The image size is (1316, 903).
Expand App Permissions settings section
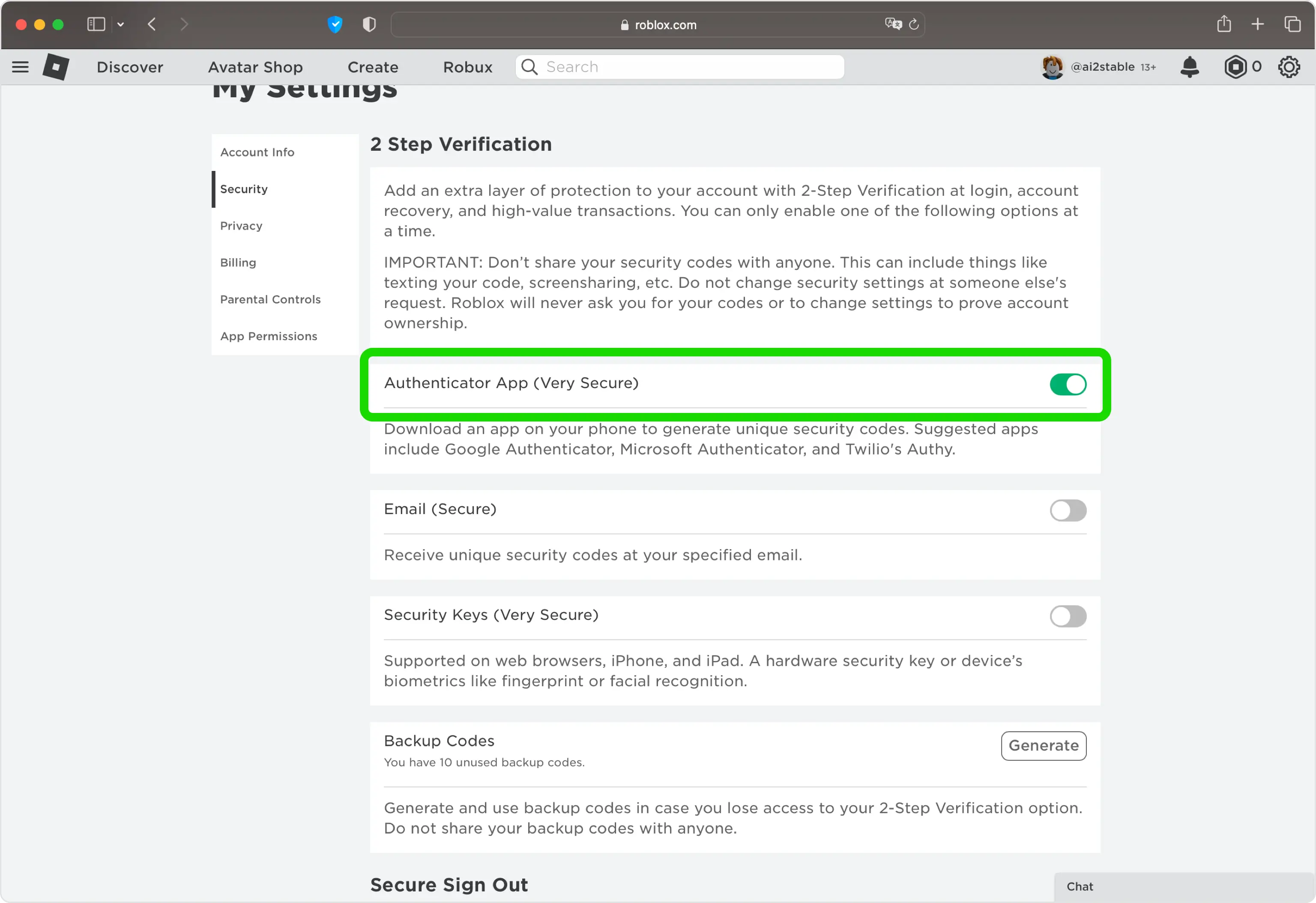(268, 336)
